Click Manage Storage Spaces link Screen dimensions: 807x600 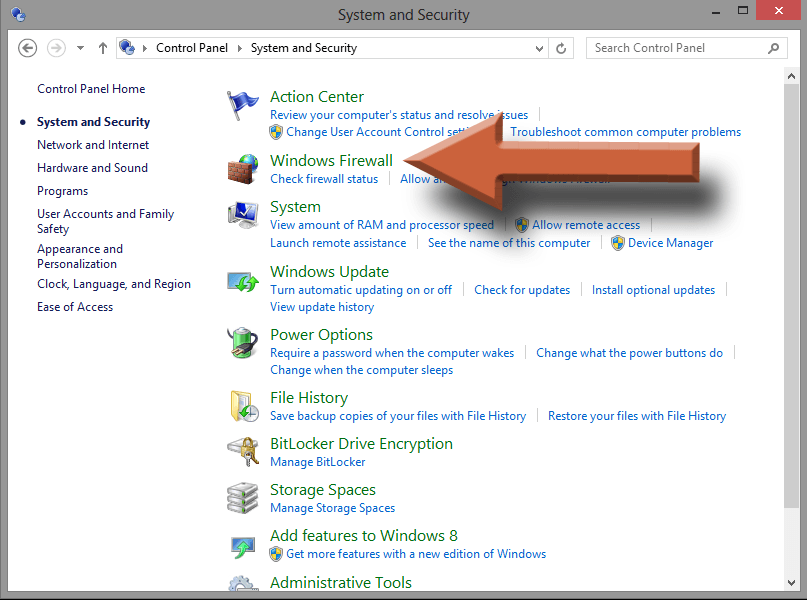[332, 508]
